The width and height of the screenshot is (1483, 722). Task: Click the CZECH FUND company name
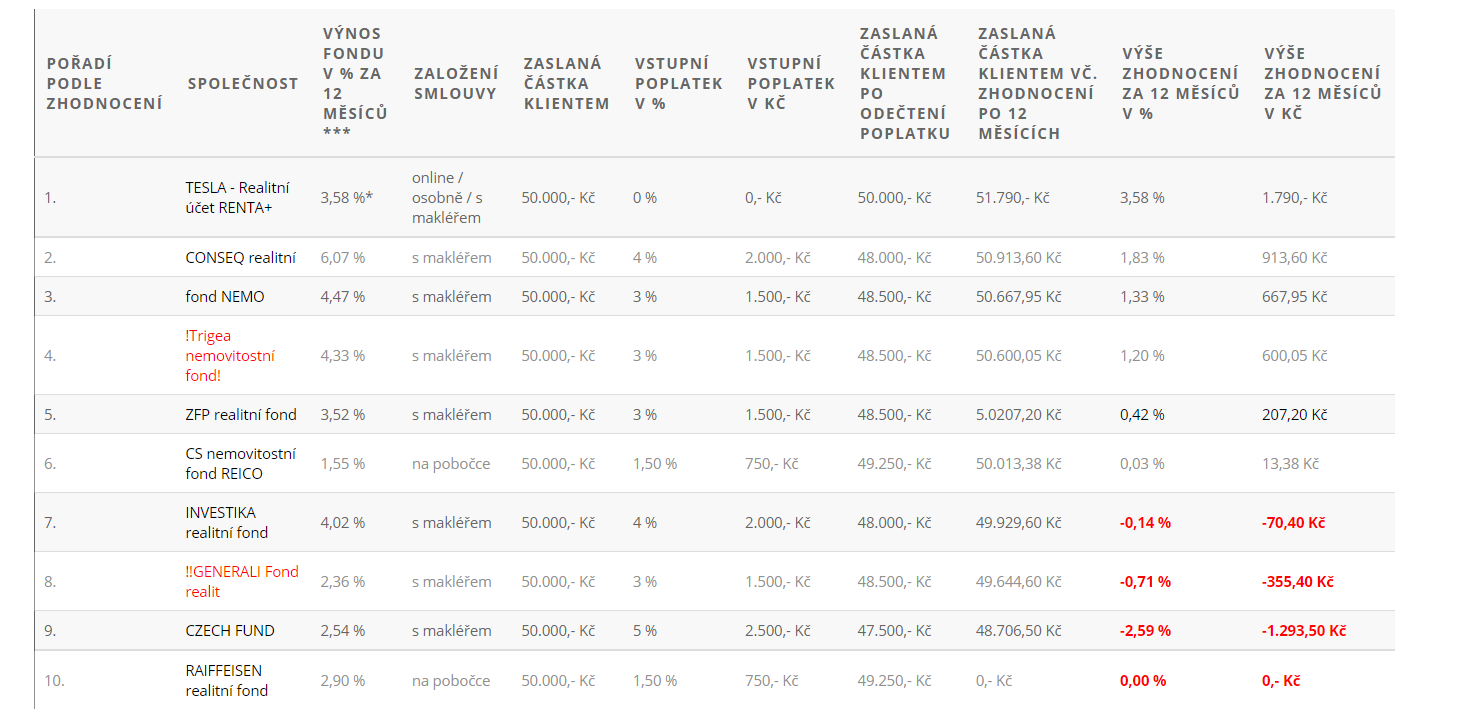tap(230, 630)
